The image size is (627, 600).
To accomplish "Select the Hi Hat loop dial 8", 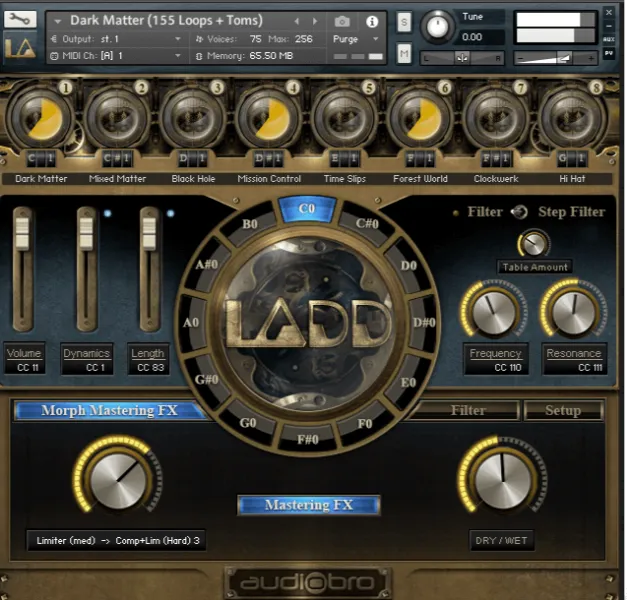I will click(572, 118).
